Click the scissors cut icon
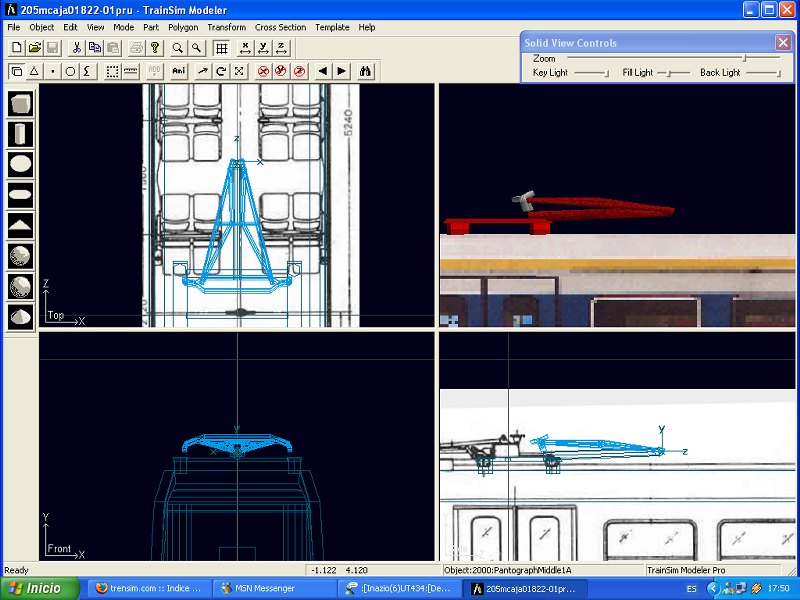The height and width of the screenshot is (600, 800). 75,47
